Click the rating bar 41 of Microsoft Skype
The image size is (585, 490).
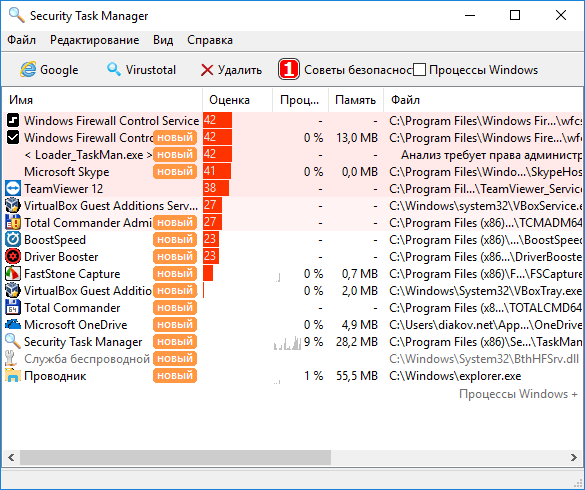coord(217,171)
